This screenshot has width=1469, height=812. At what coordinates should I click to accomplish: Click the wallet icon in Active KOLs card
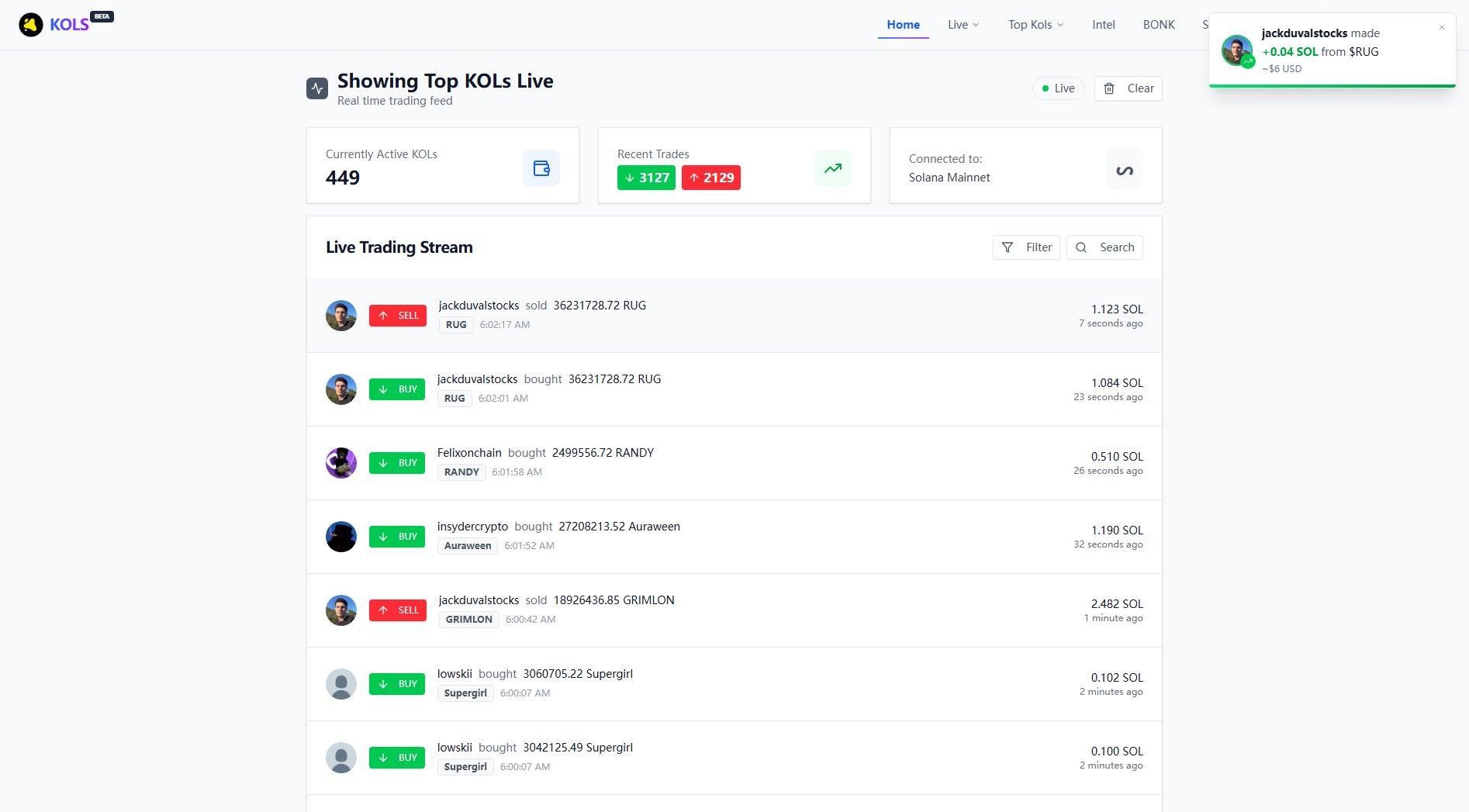[541, 168]
